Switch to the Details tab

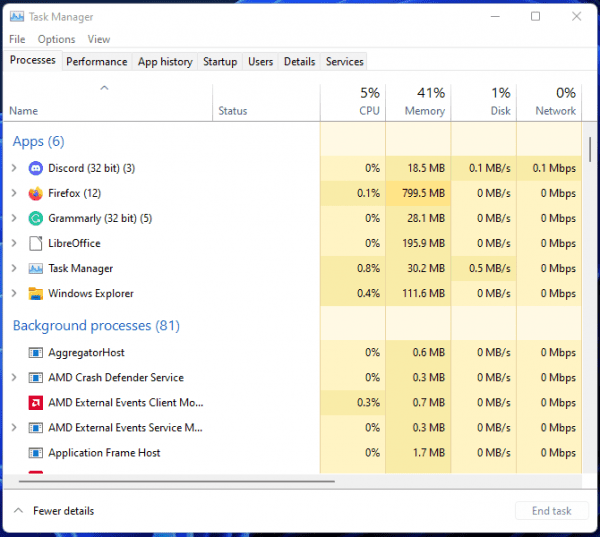coord(300,62)
